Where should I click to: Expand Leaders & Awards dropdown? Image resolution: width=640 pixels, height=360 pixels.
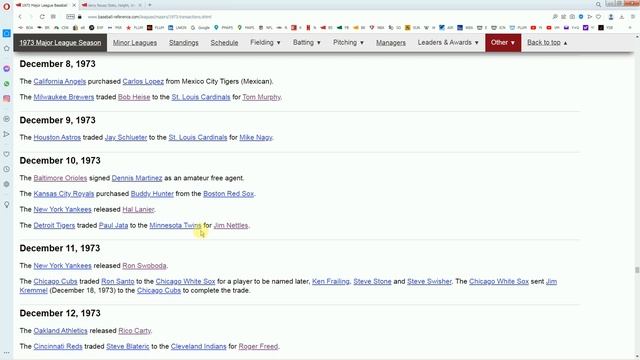click(448, 42)
